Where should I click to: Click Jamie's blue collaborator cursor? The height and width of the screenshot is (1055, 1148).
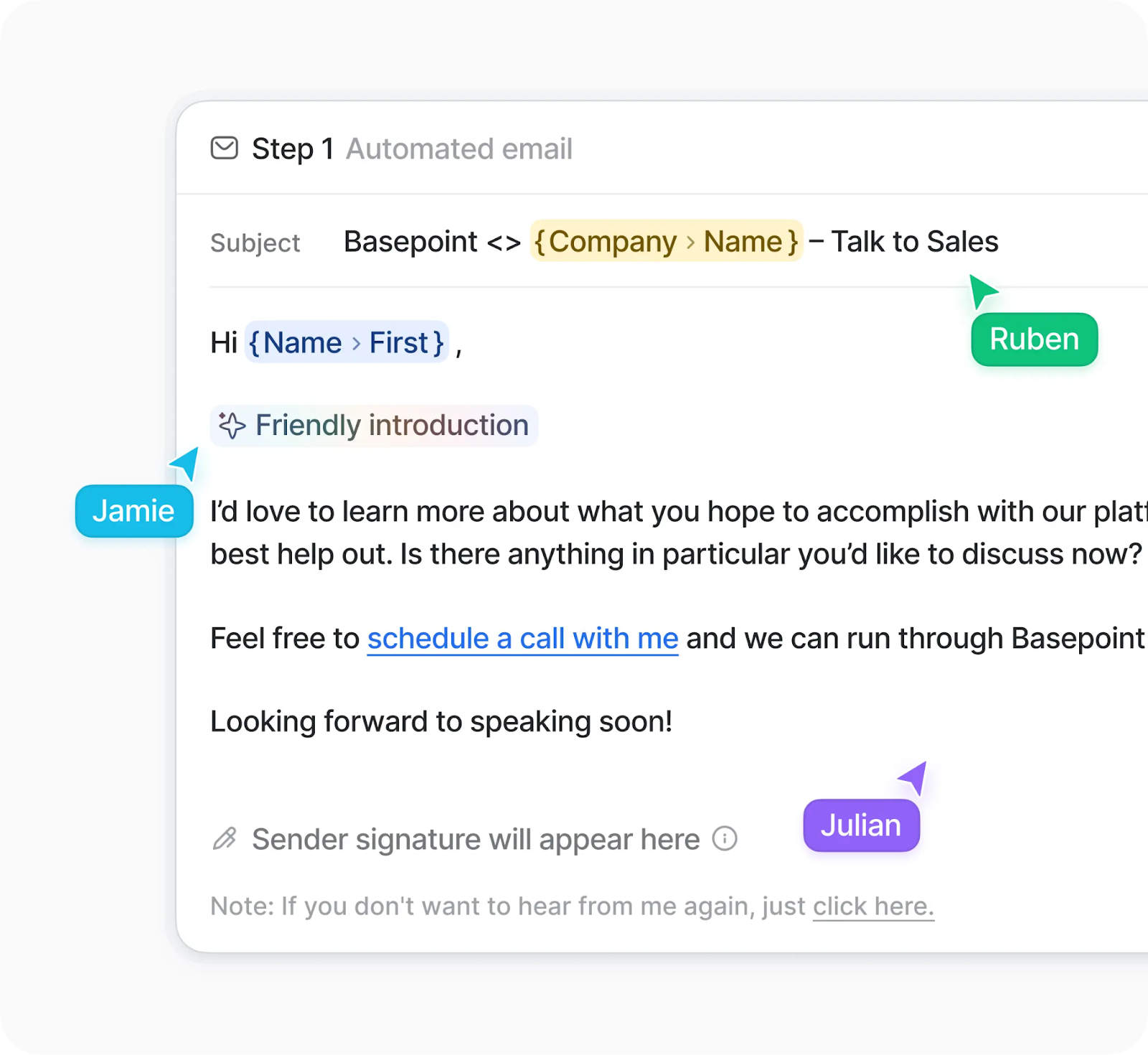[x=185, y=463]
